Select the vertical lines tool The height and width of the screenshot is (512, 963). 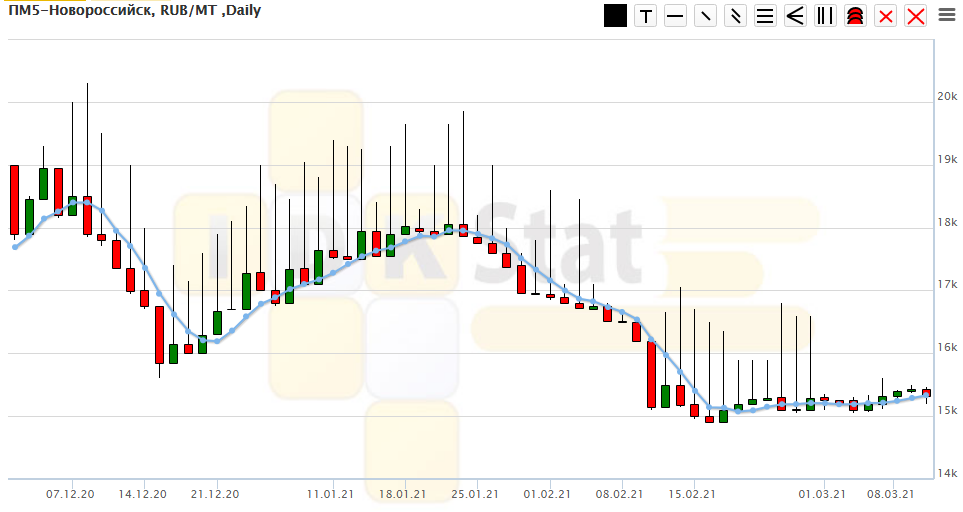click(x=826, y=16)
